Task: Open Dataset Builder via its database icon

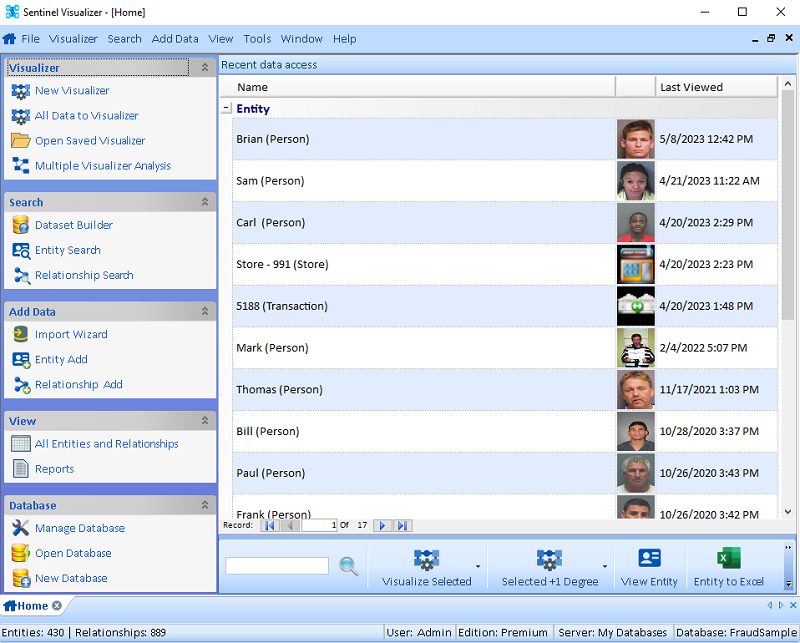Action: [23, 225]
